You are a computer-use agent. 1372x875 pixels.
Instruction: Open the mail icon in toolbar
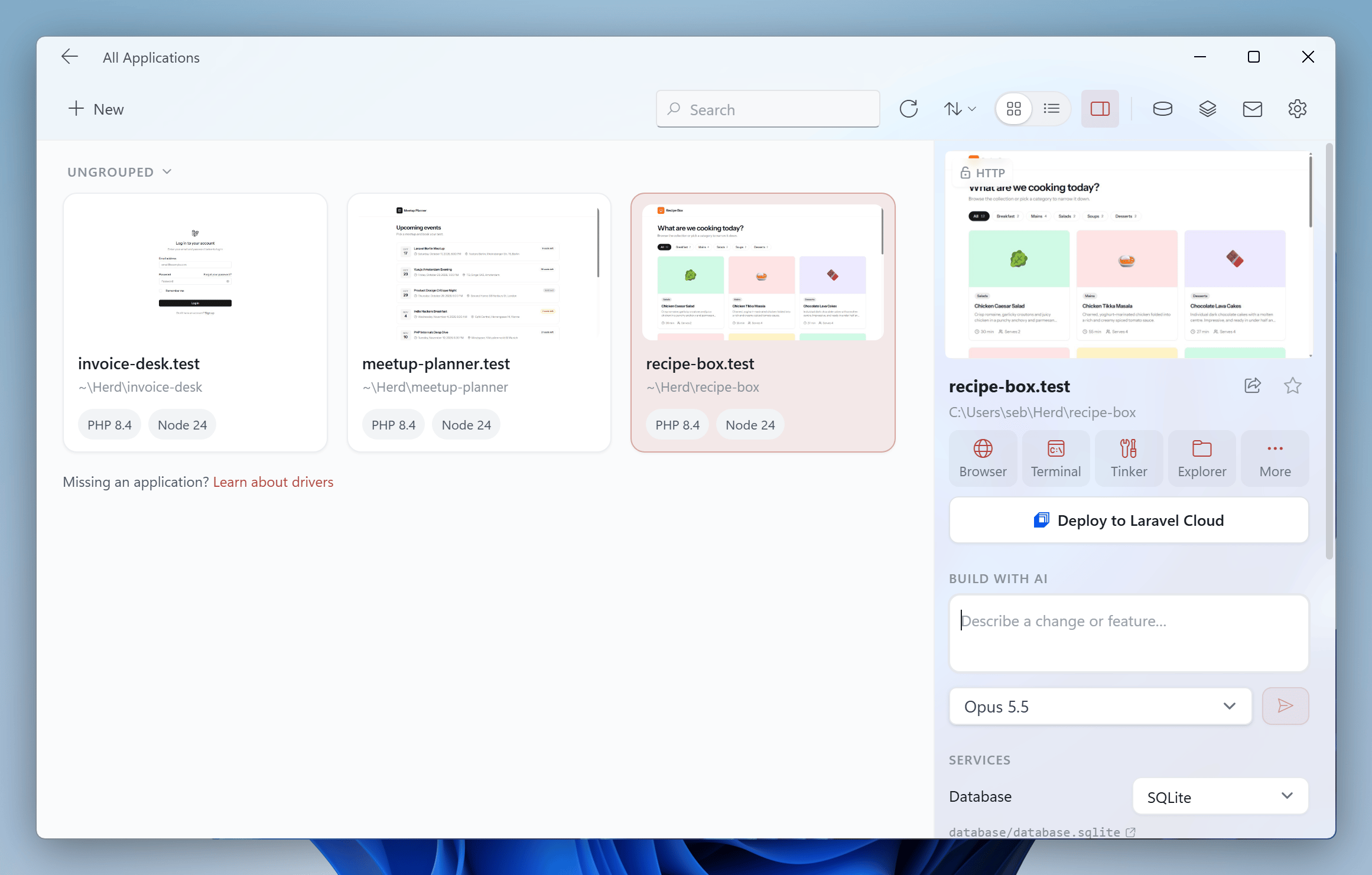1253,109
